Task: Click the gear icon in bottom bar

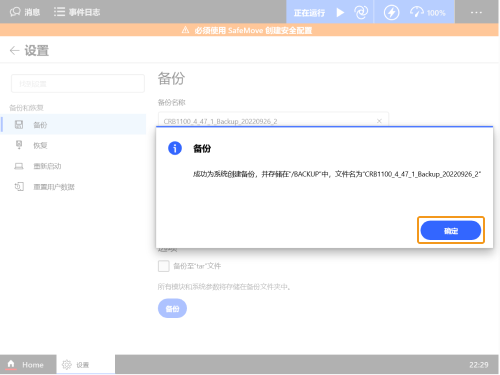Action: pyautogui.click(x=67, y=365)
